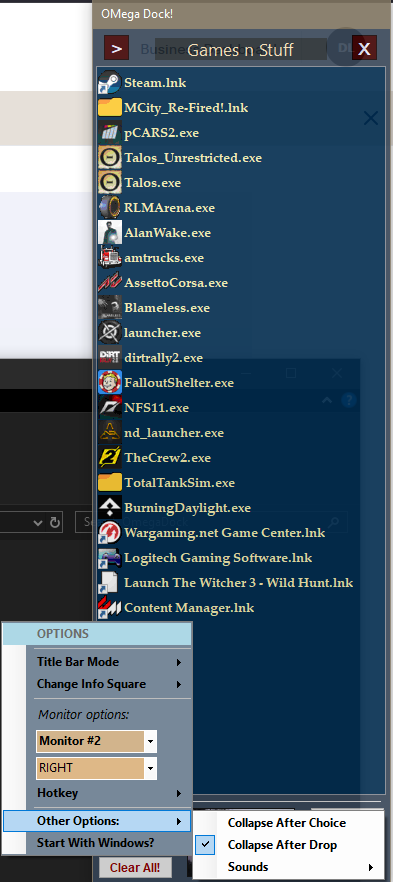Select Other Options menu entry

coord(97,821)
